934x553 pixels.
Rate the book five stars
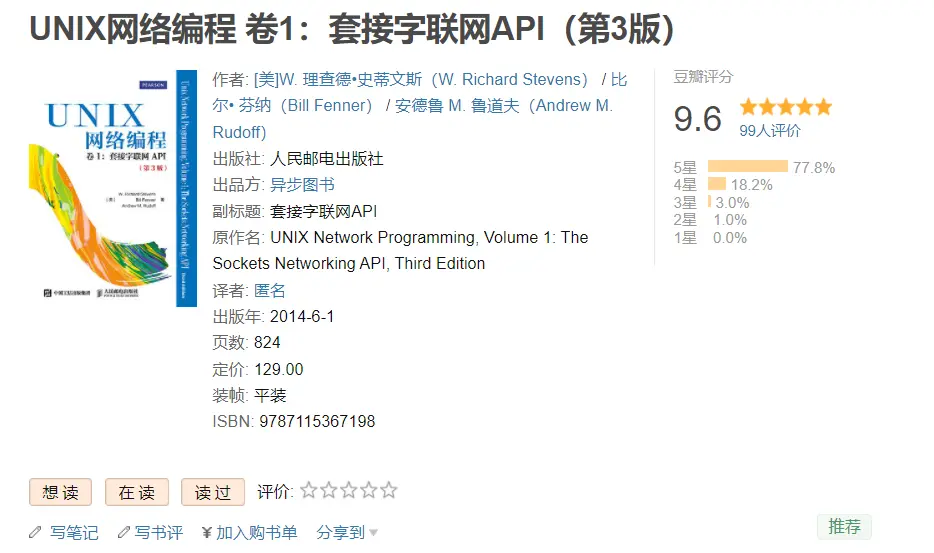coord(389,491)
